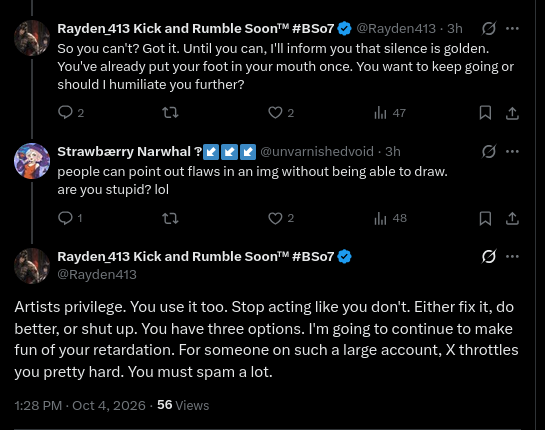Repost Rayden_413's silence is golden tweet
This screenshot has width=545, height=430.
[170, 113]
